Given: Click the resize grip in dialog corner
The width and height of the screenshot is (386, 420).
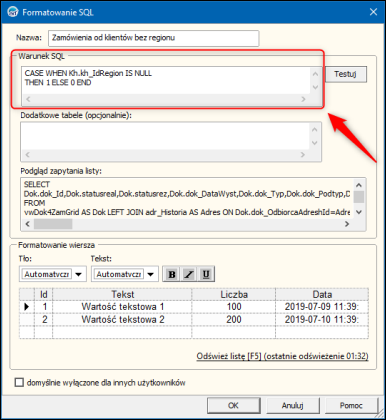Looking at the screenshot, I should [380, 413].
